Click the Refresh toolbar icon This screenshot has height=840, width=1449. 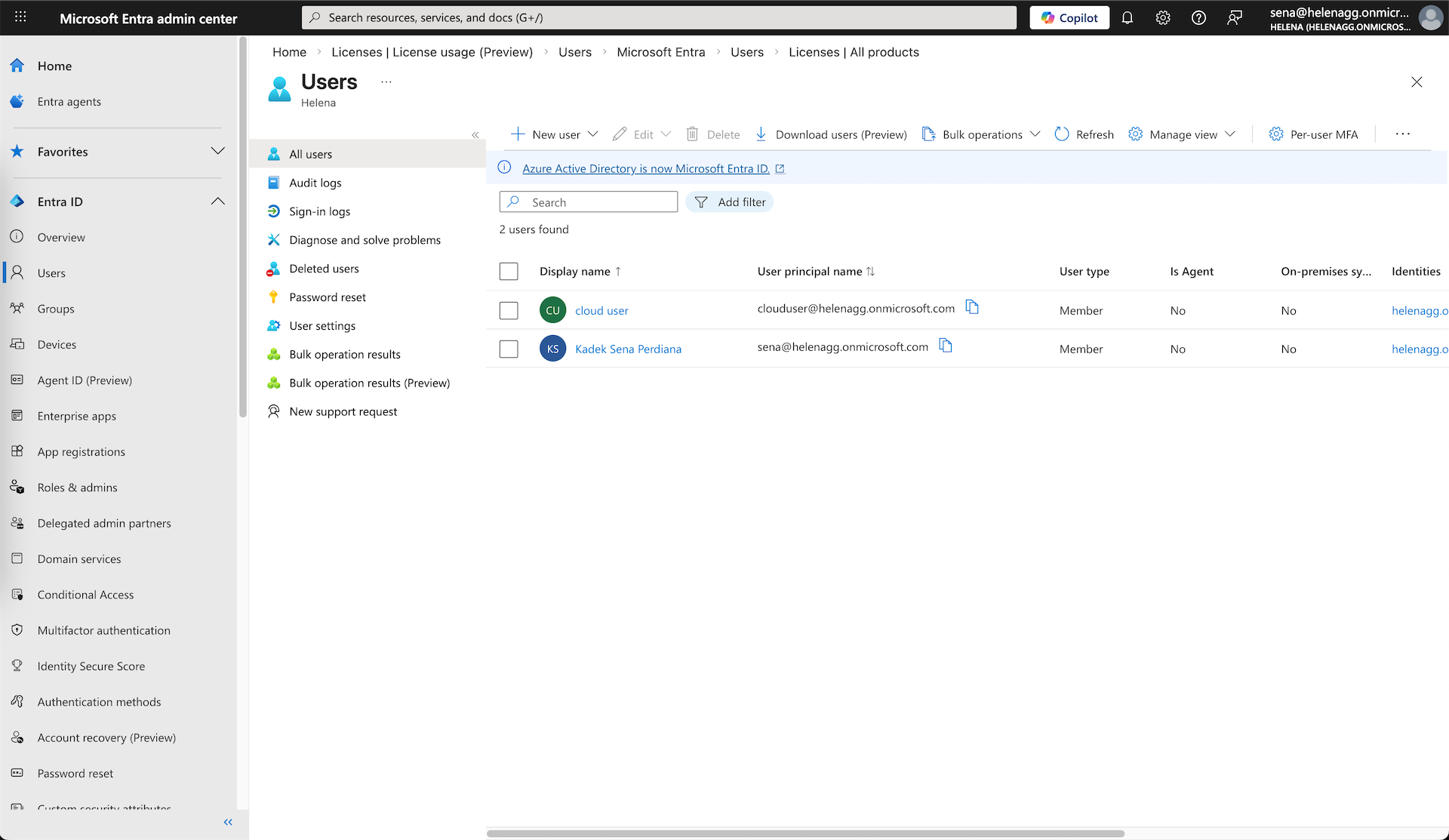(1084, 134)
